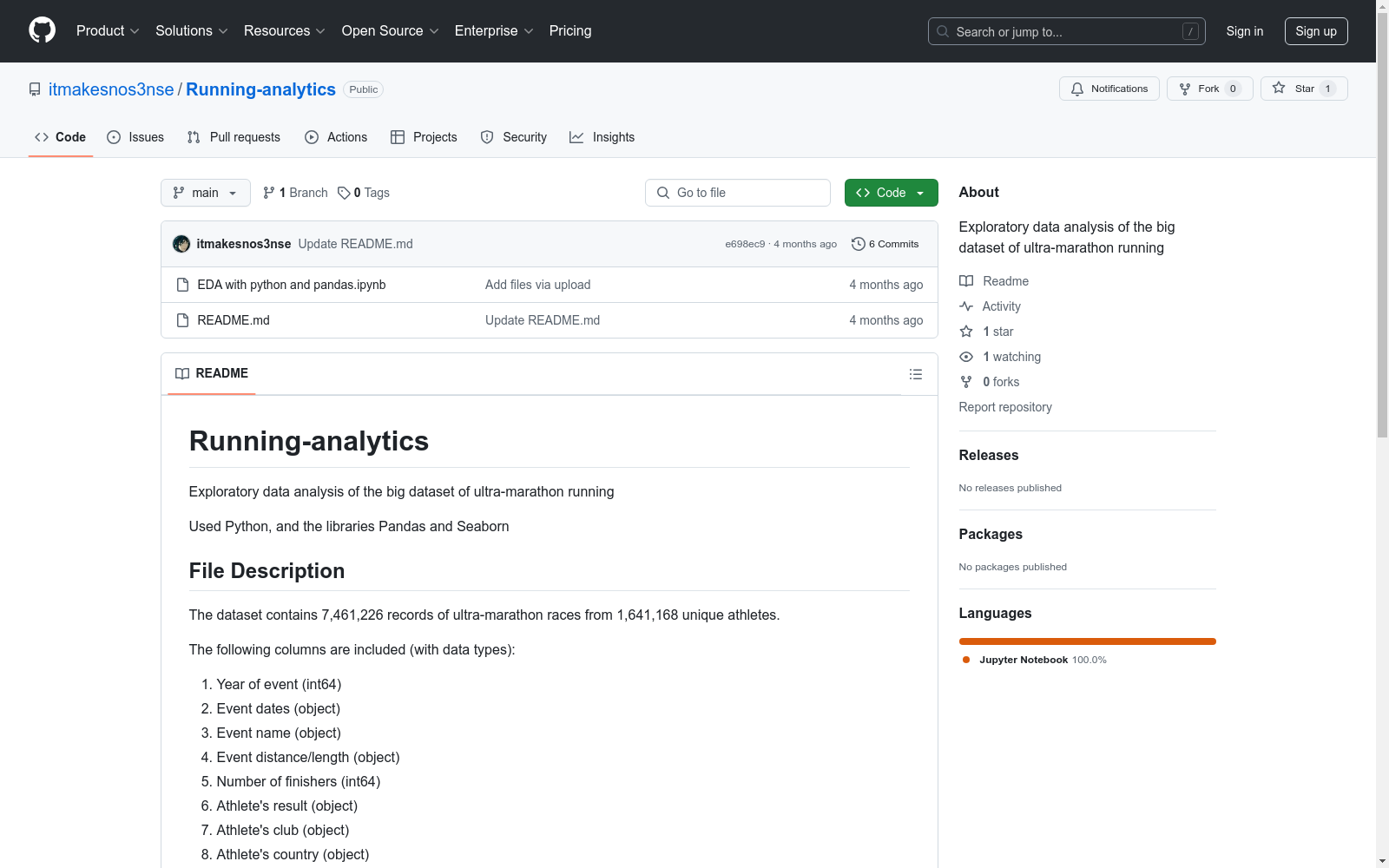Open the Insights tab

click(602, 137)
